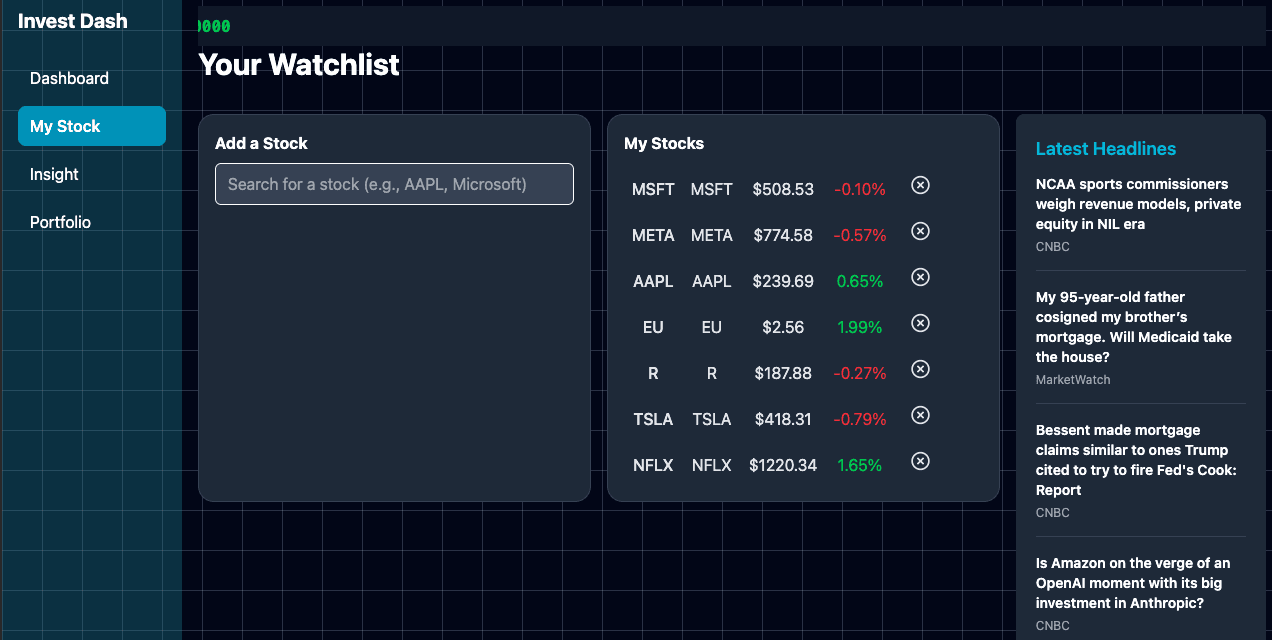Image resolution: width=1272 pixels, height=640 pixels.
Task: Click the remove icon for AAPL
Action: (x=921, y=277)
